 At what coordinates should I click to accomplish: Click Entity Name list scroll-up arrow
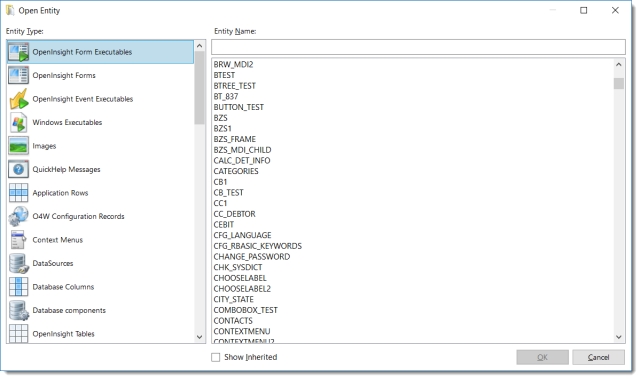coord(619,64)
